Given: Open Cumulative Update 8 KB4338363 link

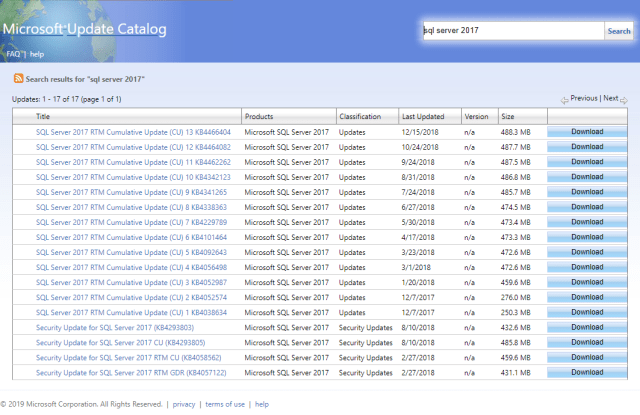Looking at the screenshot, I should [131, 207].
